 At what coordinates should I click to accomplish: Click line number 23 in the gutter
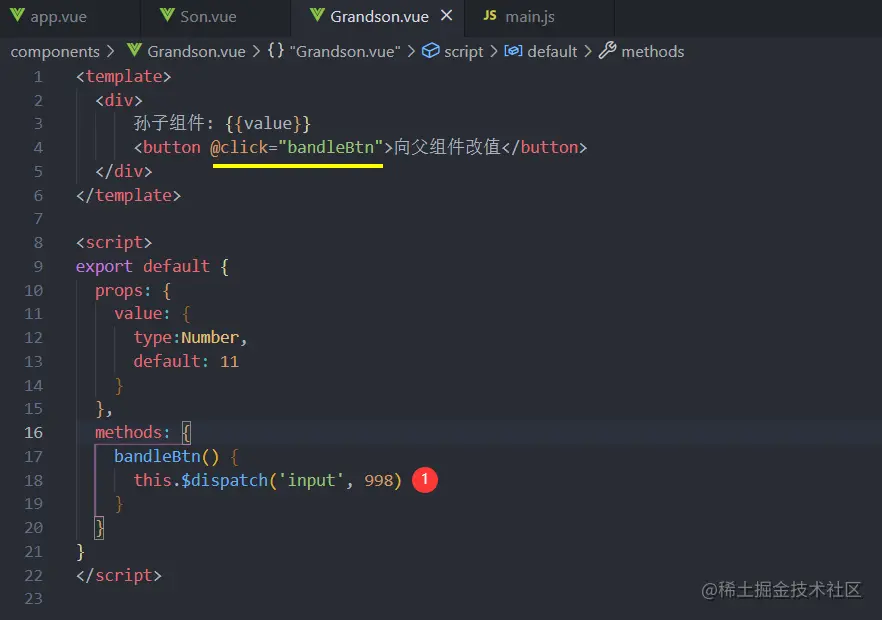click(x=33, y=599)
